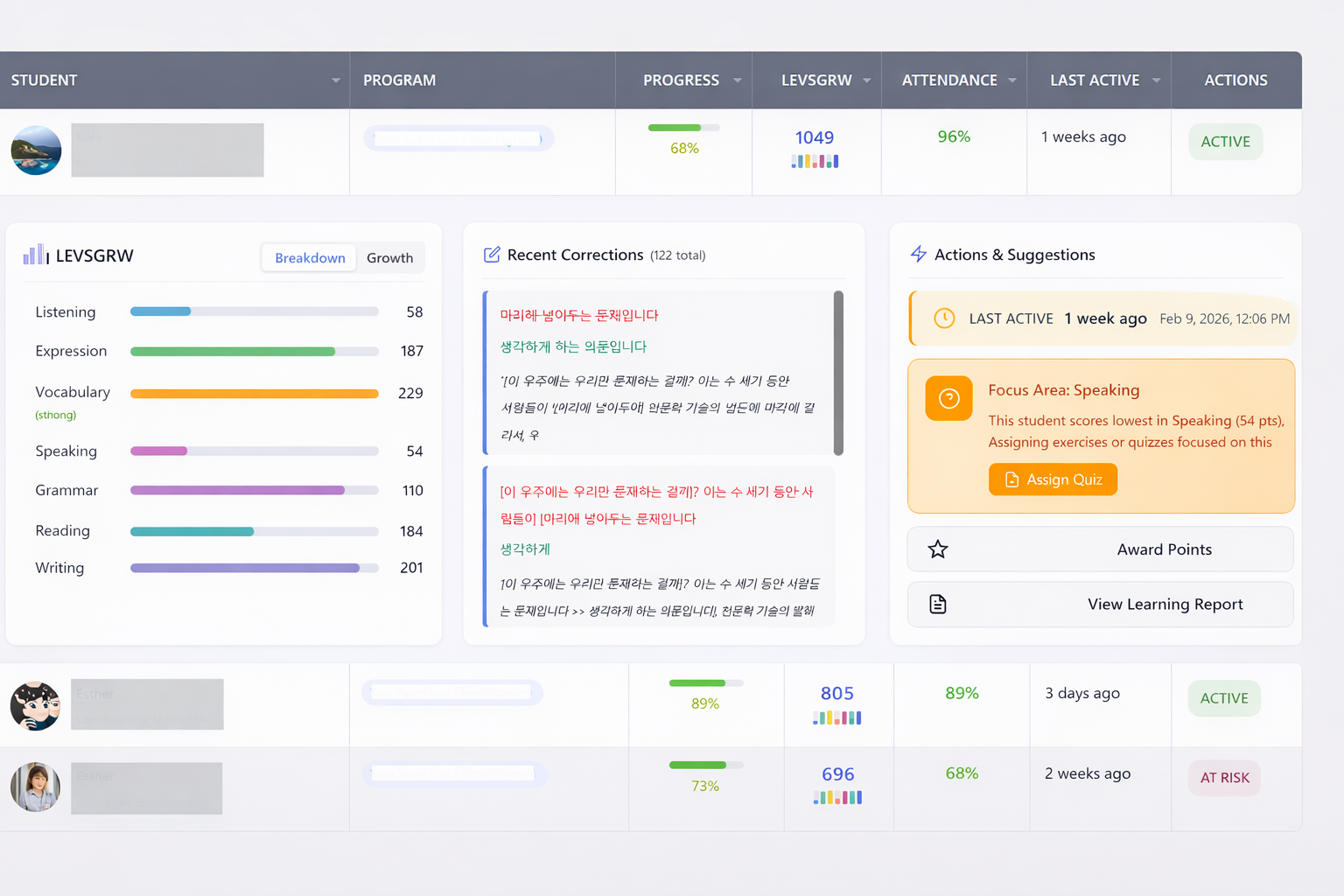This screenshot has height=896, width=1344.
Task: Click View Learning Report
Action: (x=1165, y=604)
